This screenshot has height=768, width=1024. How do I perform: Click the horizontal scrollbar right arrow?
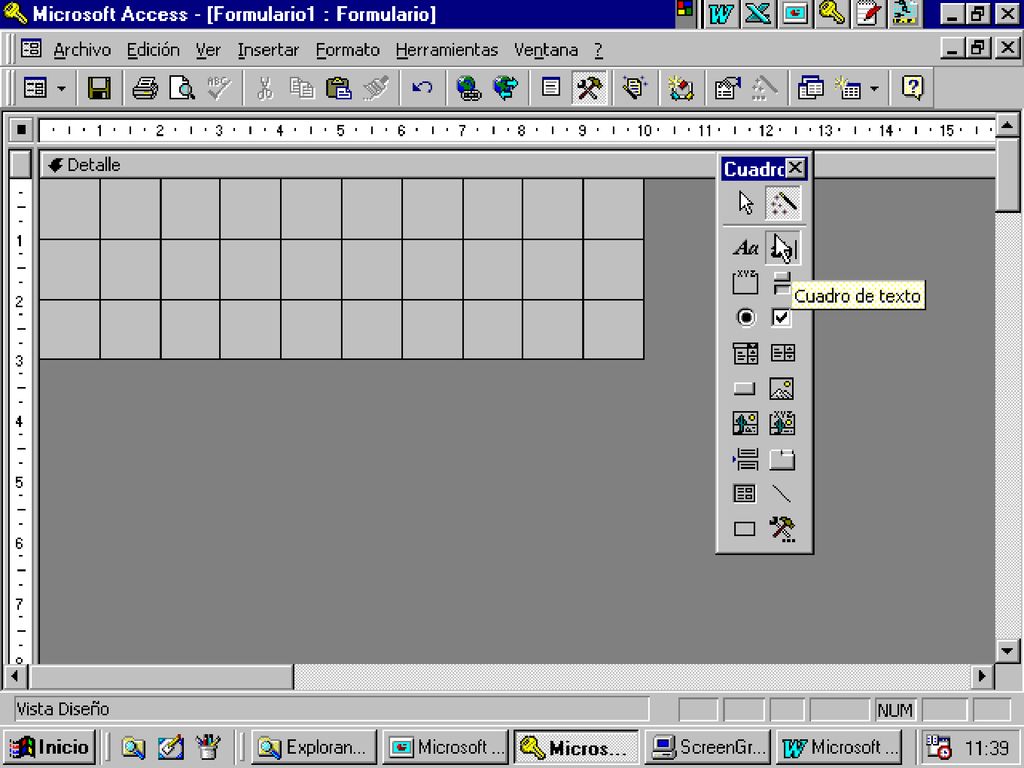tap(982, 677)
